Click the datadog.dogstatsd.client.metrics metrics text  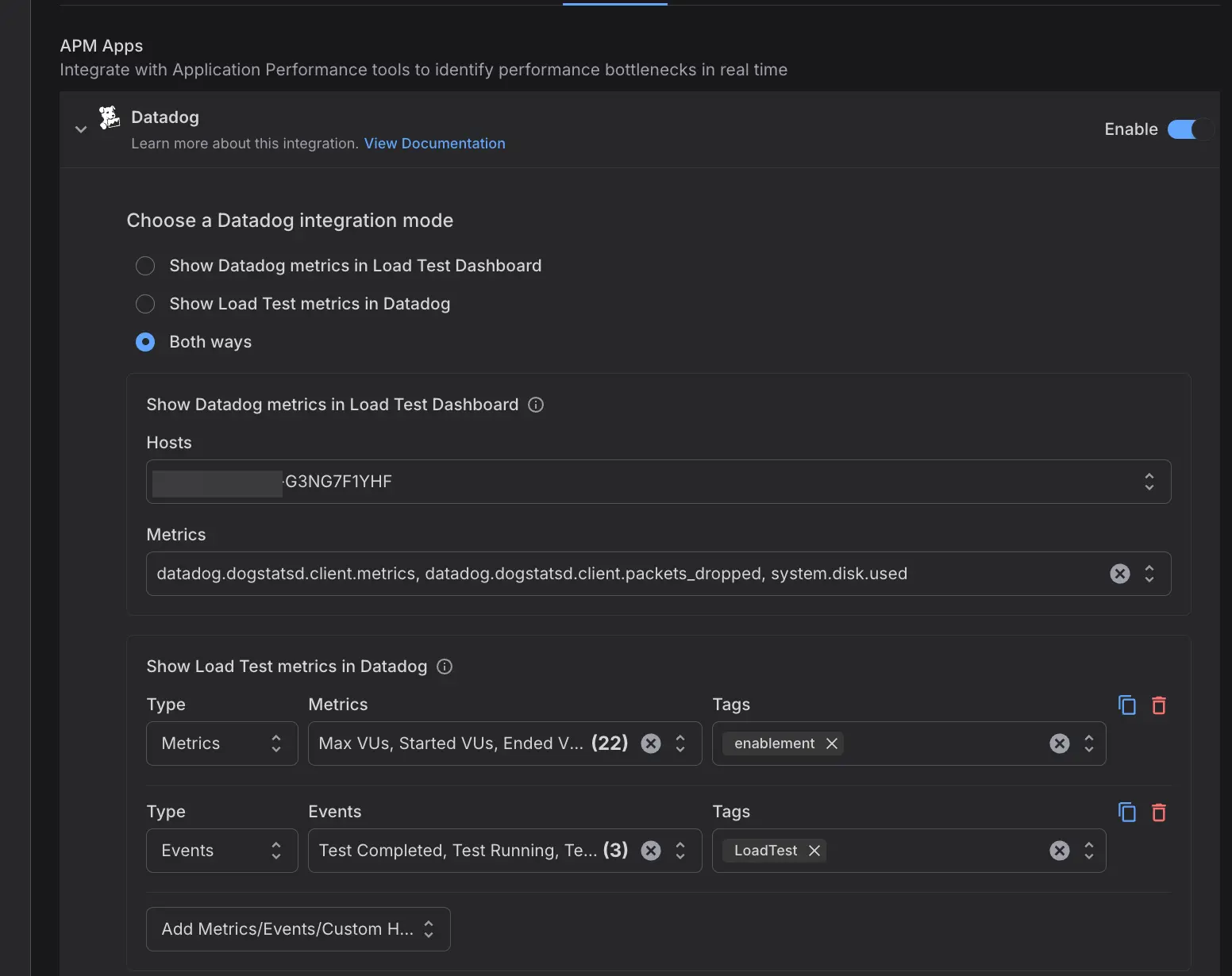(287, 574)
